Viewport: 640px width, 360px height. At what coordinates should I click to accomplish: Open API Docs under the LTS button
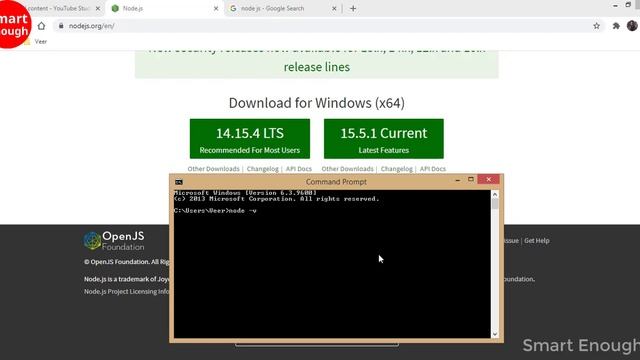(299, 169)
